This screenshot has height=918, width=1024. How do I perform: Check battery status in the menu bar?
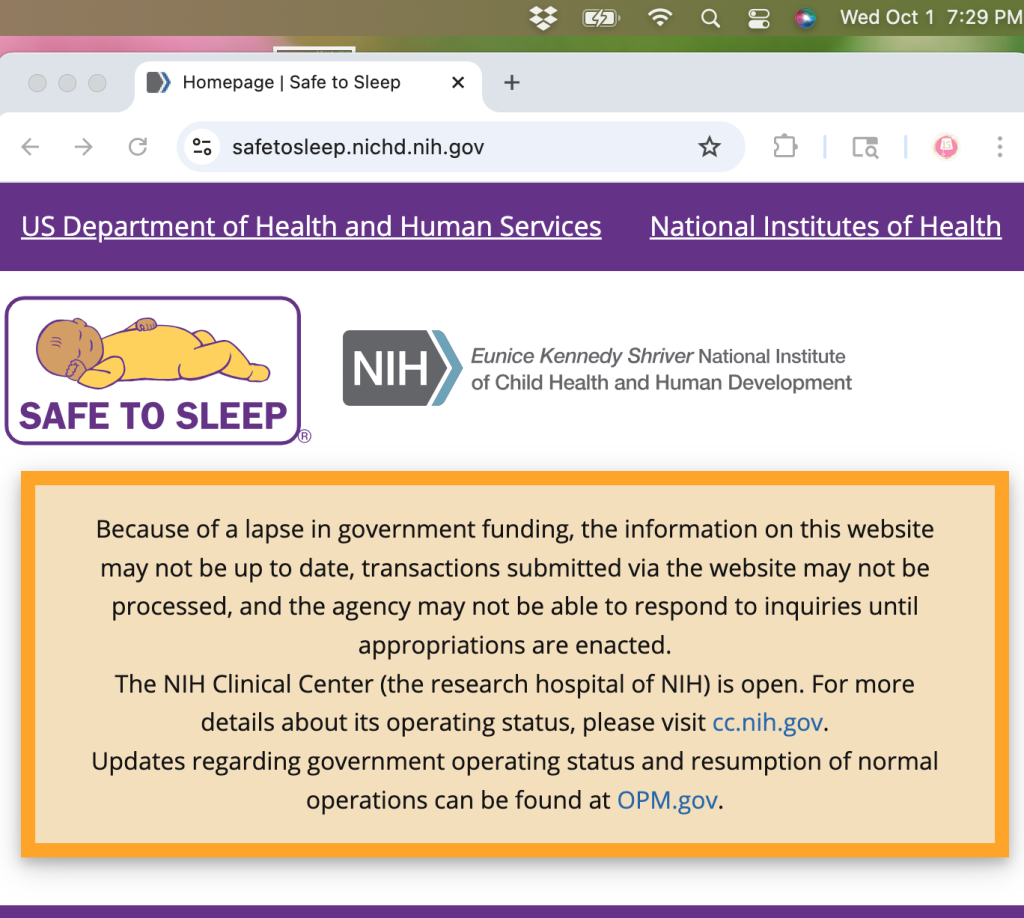click(600, 17)
